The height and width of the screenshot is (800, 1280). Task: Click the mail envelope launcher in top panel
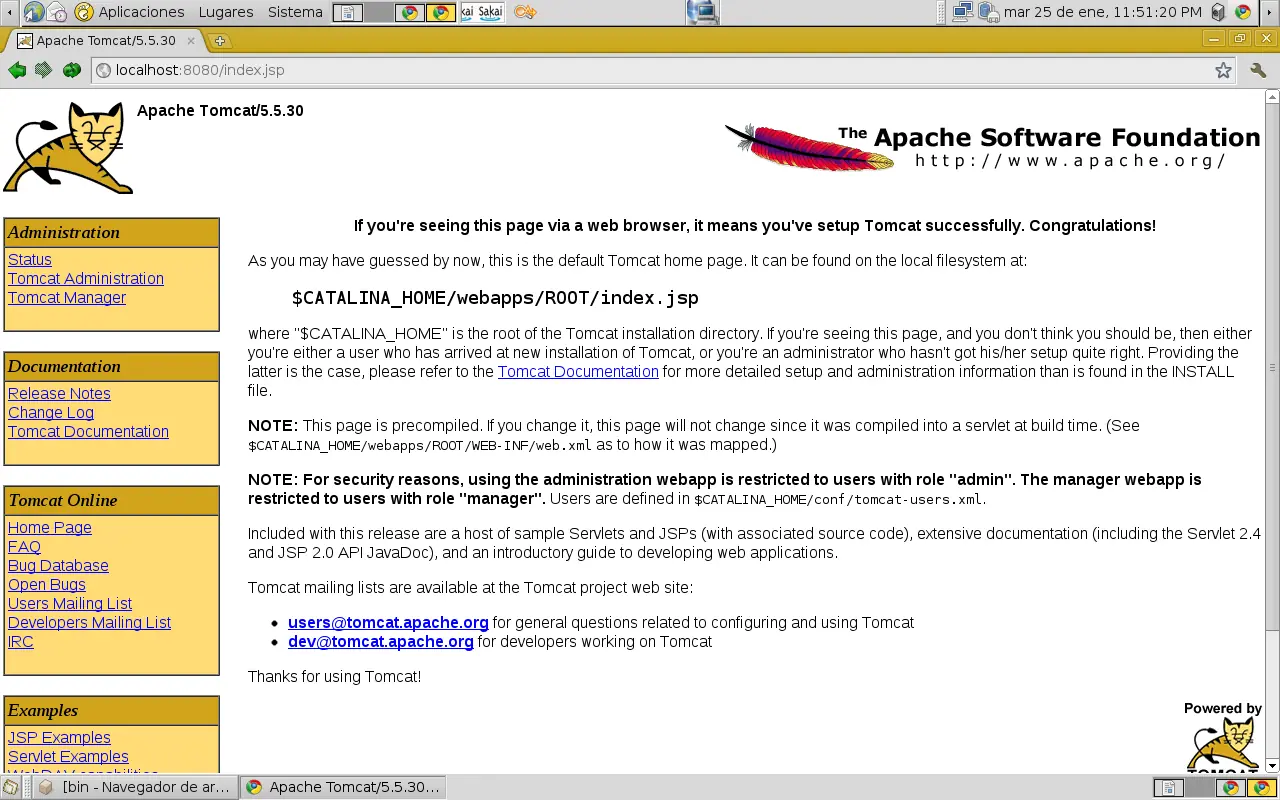point(57,12)
